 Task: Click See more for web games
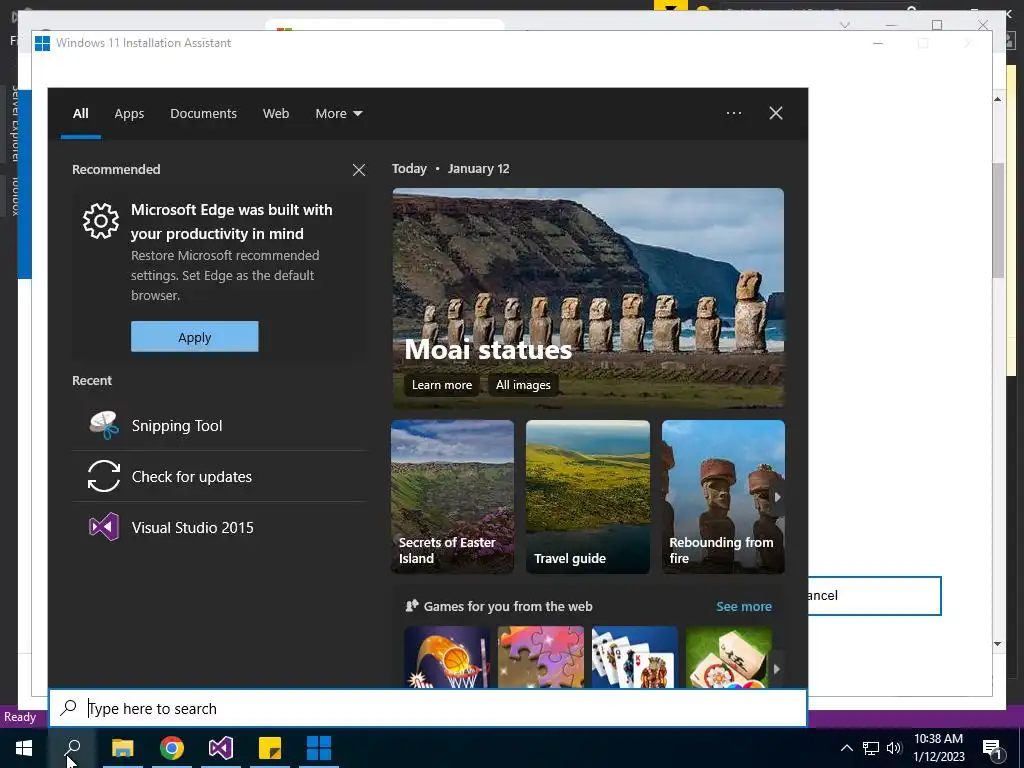click(744, 607)
